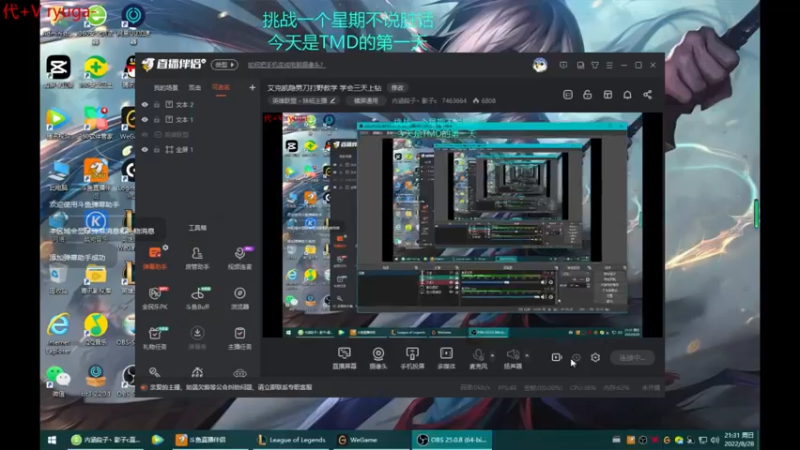Image resolution: width=800 pixels, height=450 pixels.
Task: Toggle the lock on the 文本 1 layer
Action: click(x=157, y=119)
